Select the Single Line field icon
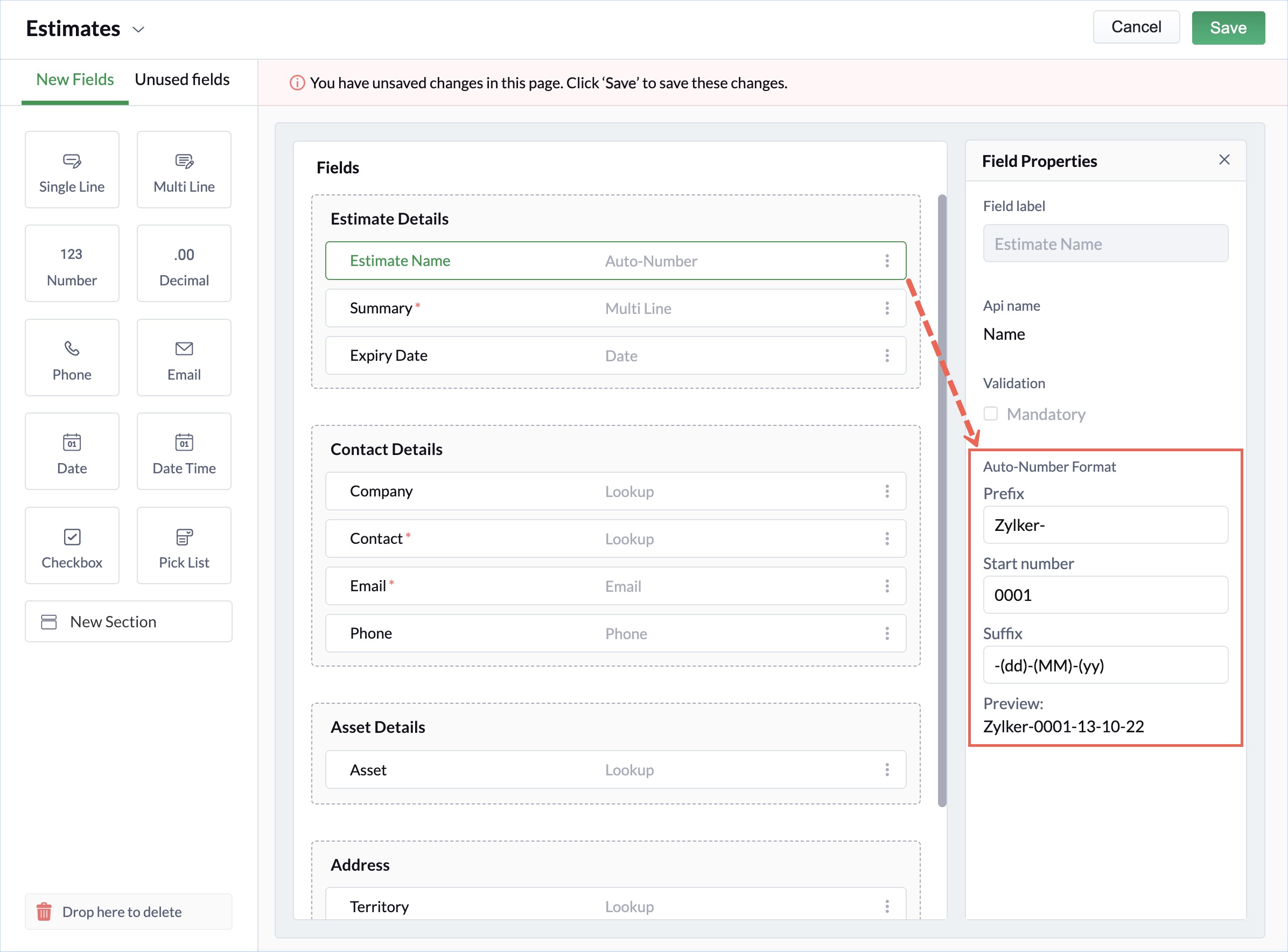 pos(72,161)
